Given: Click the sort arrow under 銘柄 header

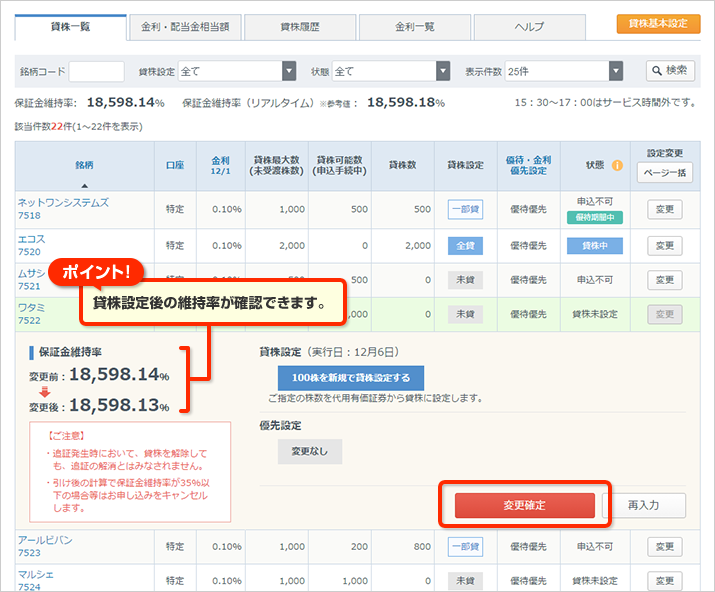Looking at the screenshot, I should pyautogui.click(x=84, y=185).
